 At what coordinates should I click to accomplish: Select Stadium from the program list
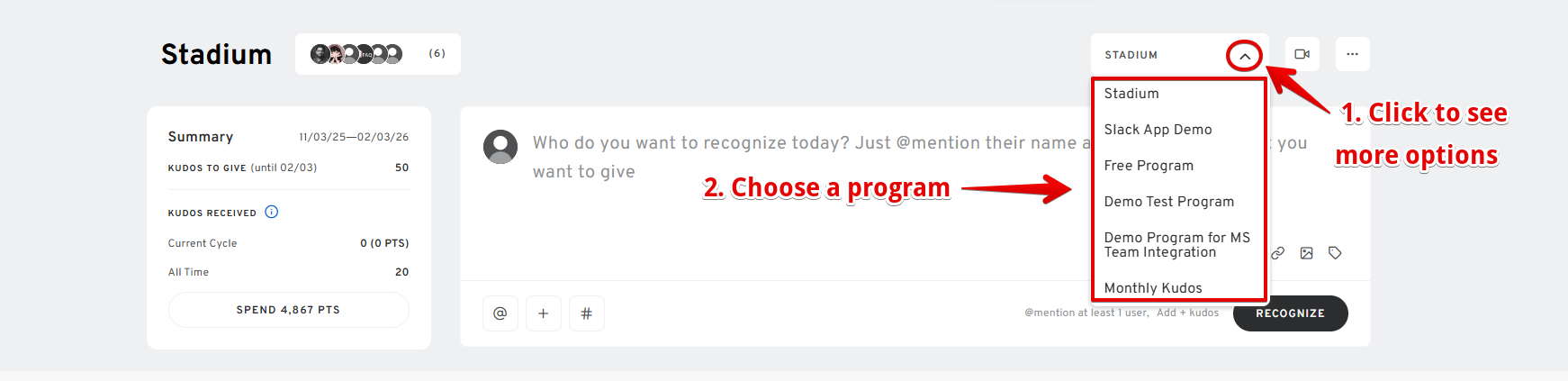point(1131,94)
